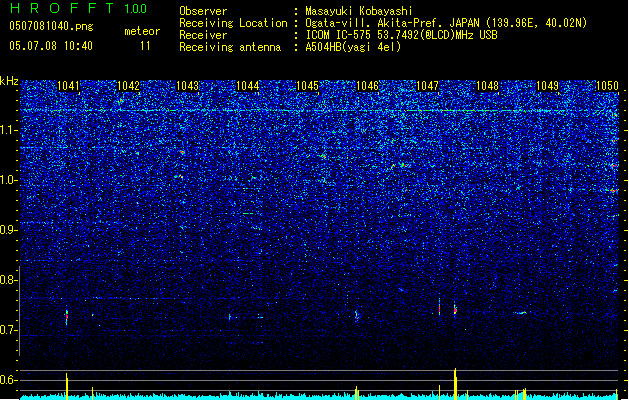Click the 1043 time marker
The image size is (629, 400).
pyautogui.click(x=188, y=86)
